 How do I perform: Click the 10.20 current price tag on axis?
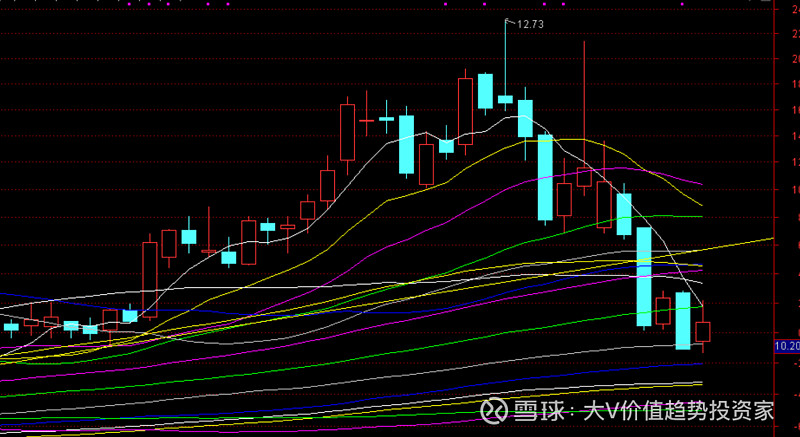tap(787, 347)
